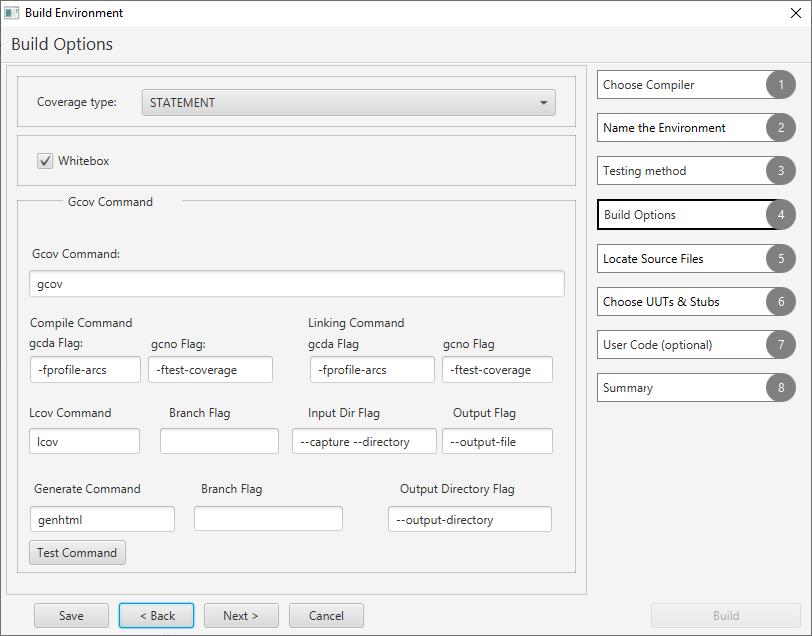The height and width of the screenshot is (636, 812).
Task: Click the "Gcov Command:" label above gcov field
Action: [x=76, y=254]
